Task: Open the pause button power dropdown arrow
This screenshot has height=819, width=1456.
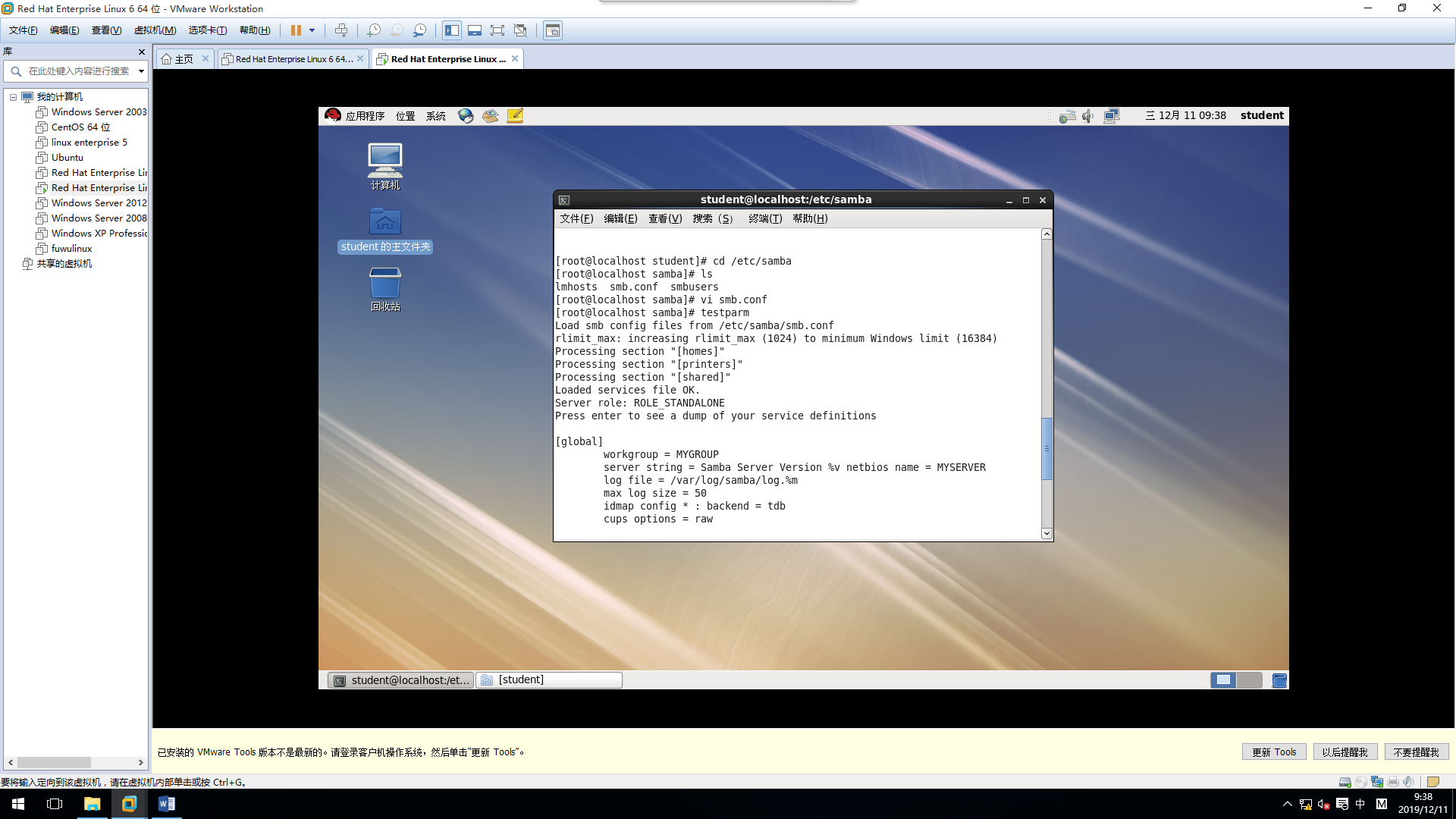Action: point(312,30)
